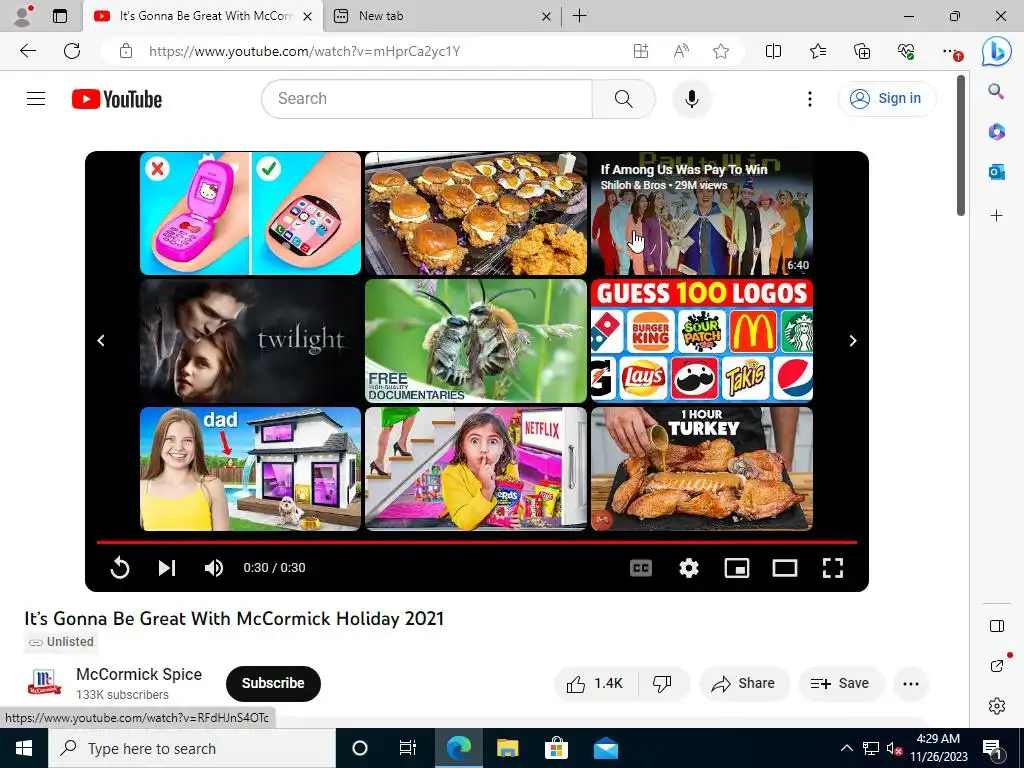1024x768 pixels.
Task: Open the dad dog house thumbnail
Action: [250, 469]
